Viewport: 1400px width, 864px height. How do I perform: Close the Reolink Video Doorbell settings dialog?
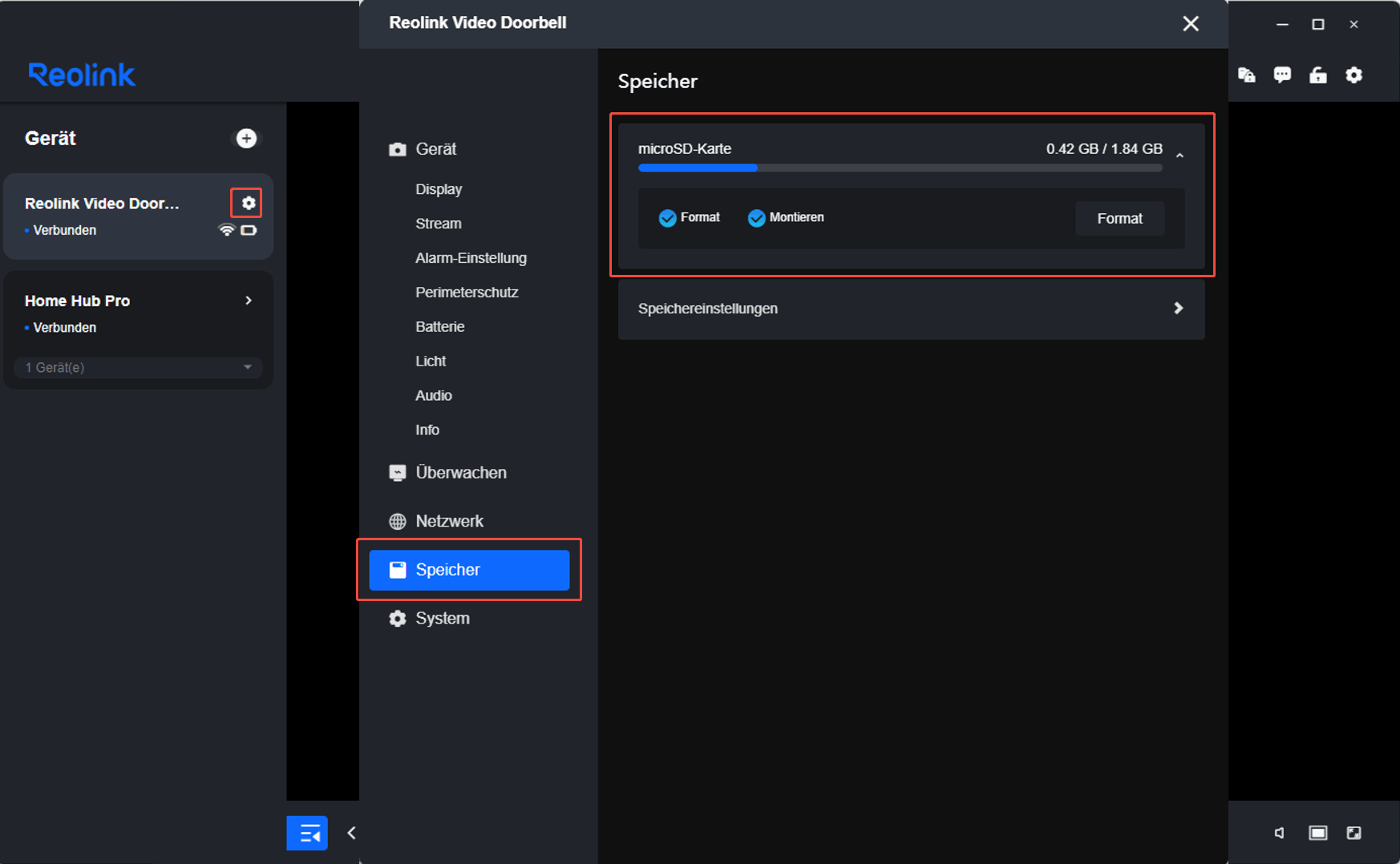click(x=1191, y=24)
